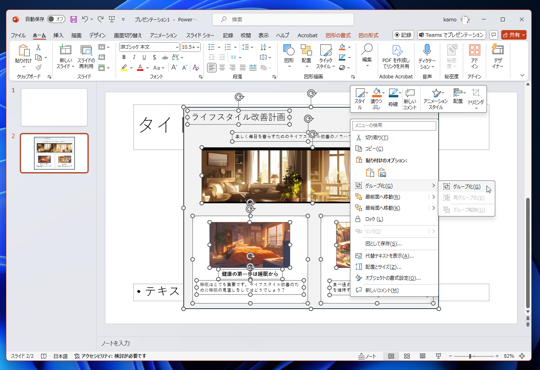This screenshot has height=370, width=540.
Task: Open the font size 10.5+ dropdown
Action: pyautogui.click(x=198, y=47)
